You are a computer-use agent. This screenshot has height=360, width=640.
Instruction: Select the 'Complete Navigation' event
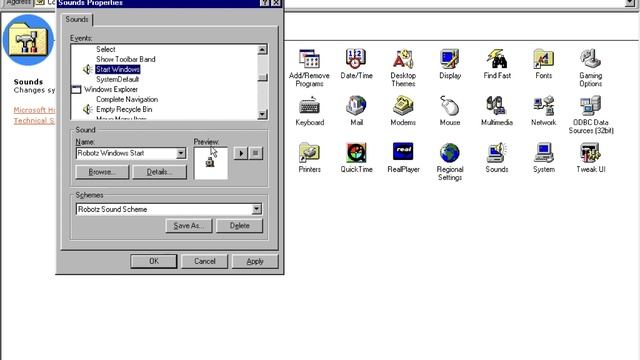tap(127, 99)
